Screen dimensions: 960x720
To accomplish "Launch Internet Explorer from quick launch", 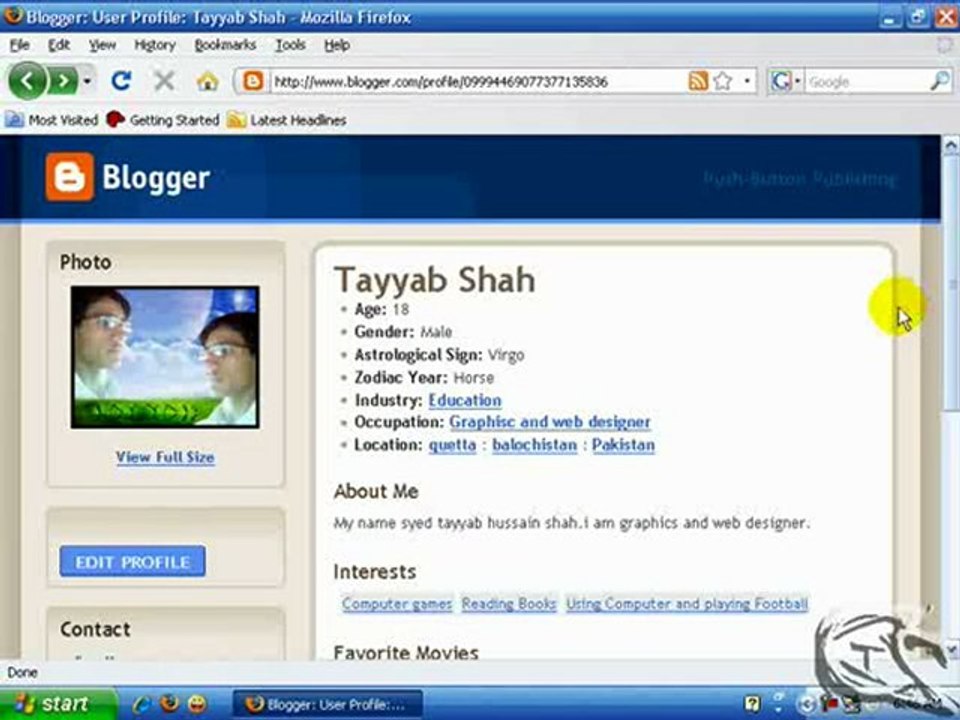I will (x=141, y=704).
